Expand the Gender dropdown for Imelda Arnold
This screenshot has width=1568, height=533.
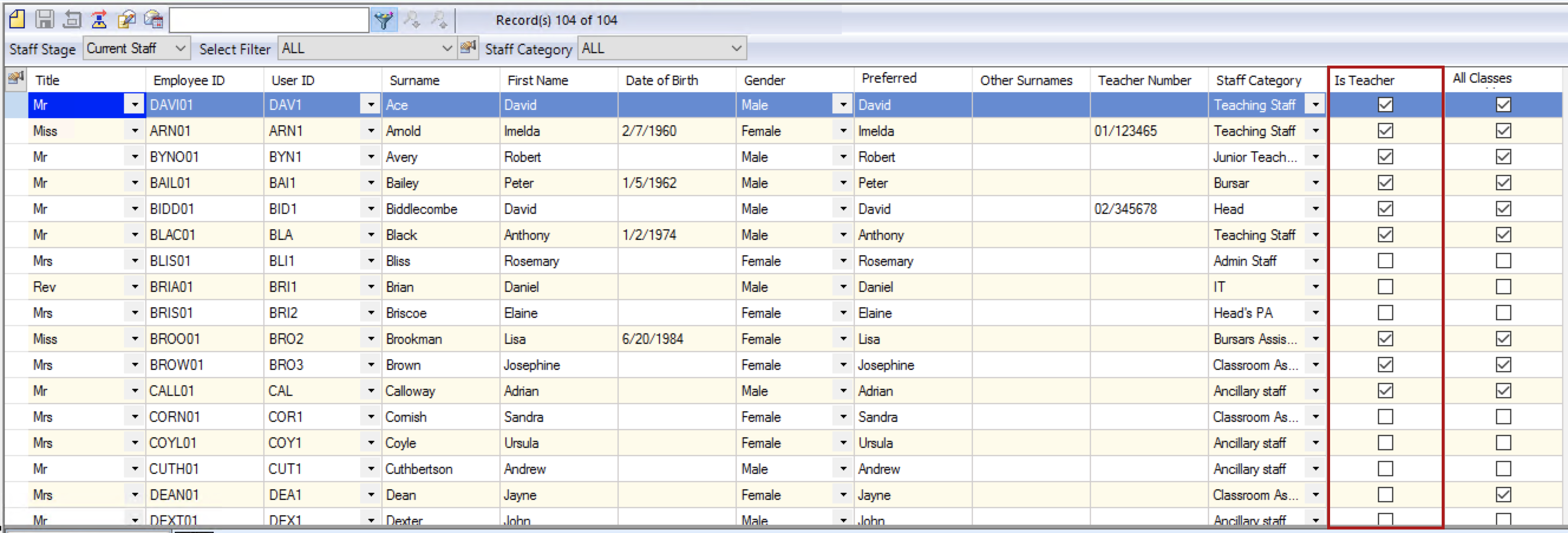click(843, 131)
